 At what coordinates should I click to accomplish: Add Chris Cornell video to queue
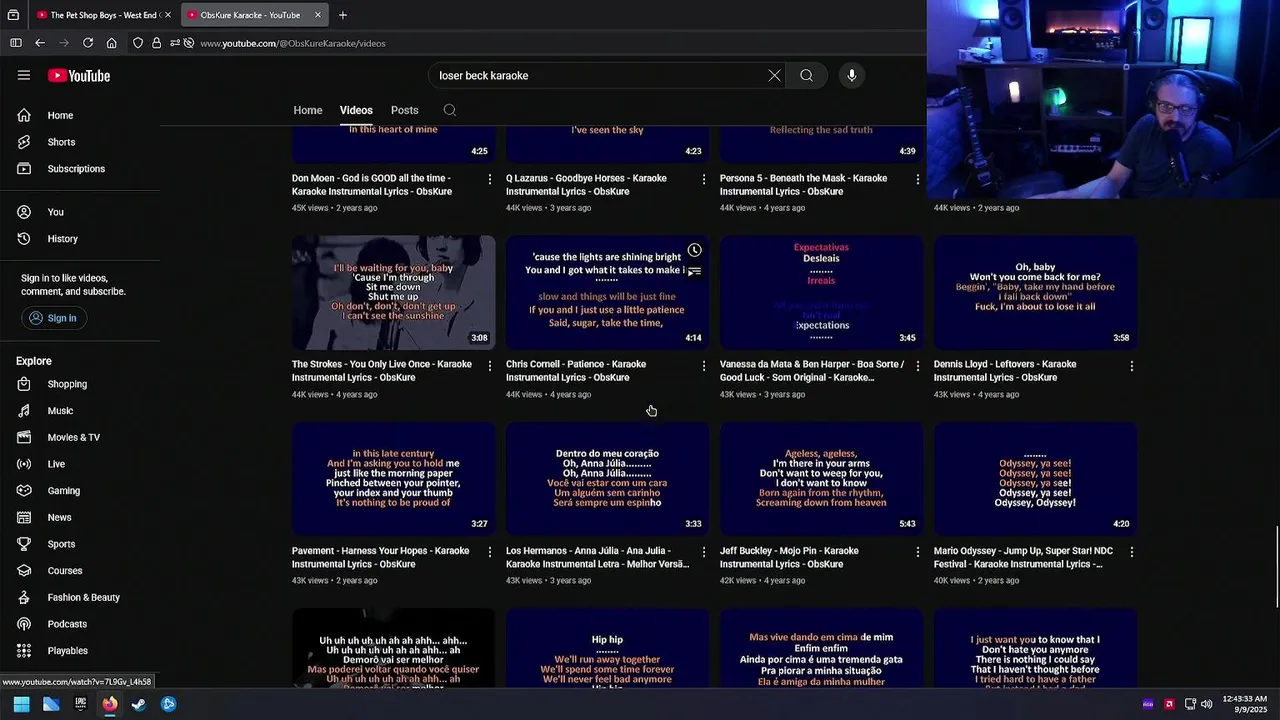[694, 272]
